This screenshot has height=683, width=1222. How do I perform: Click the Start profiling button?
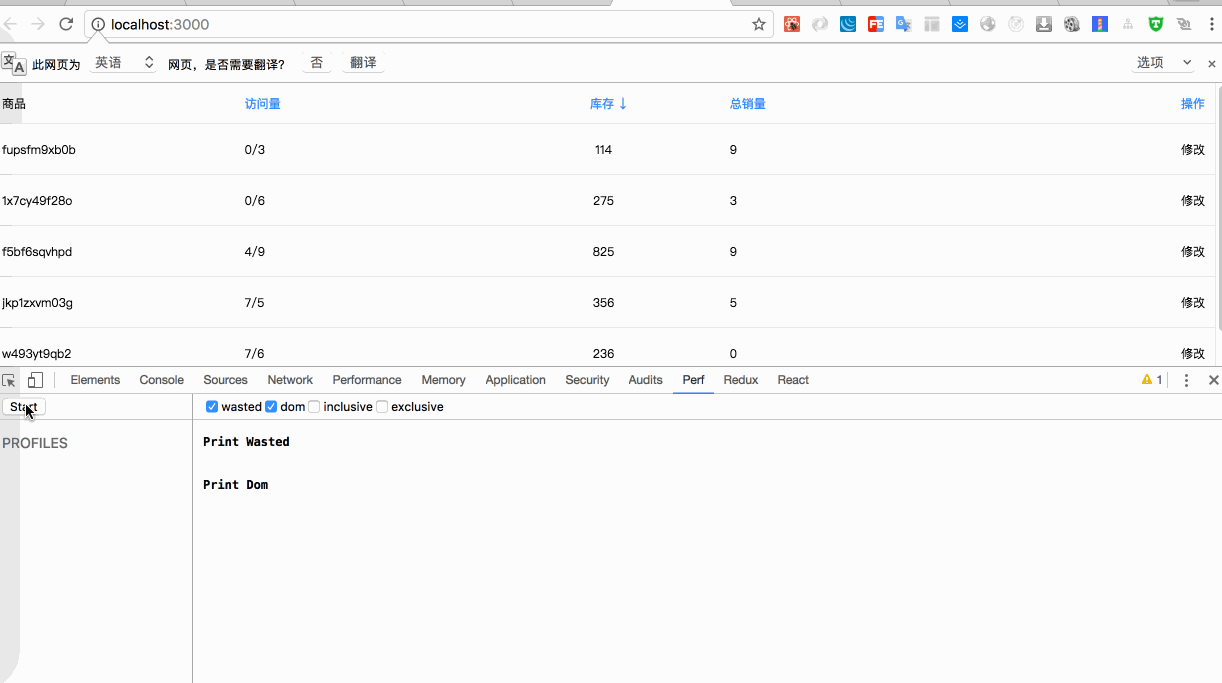coord(24,407)
